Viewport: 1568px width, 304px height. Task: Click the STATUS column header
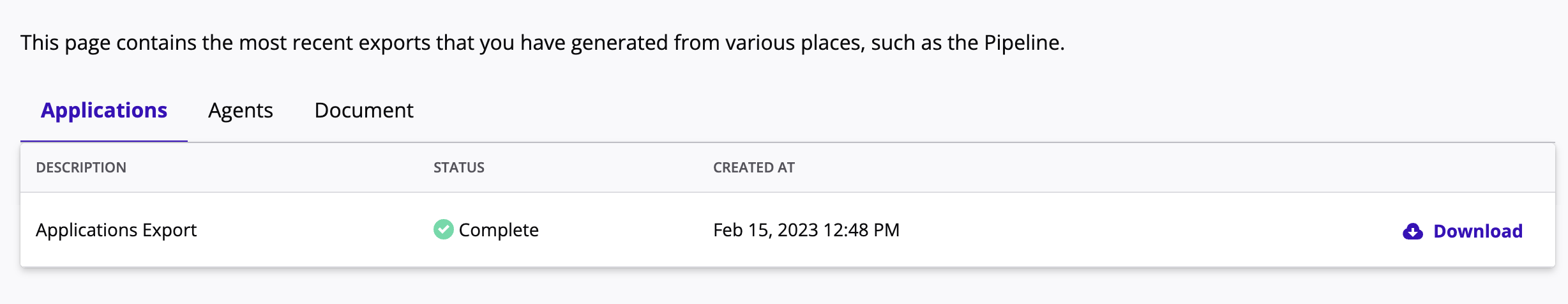click(459, 167)
